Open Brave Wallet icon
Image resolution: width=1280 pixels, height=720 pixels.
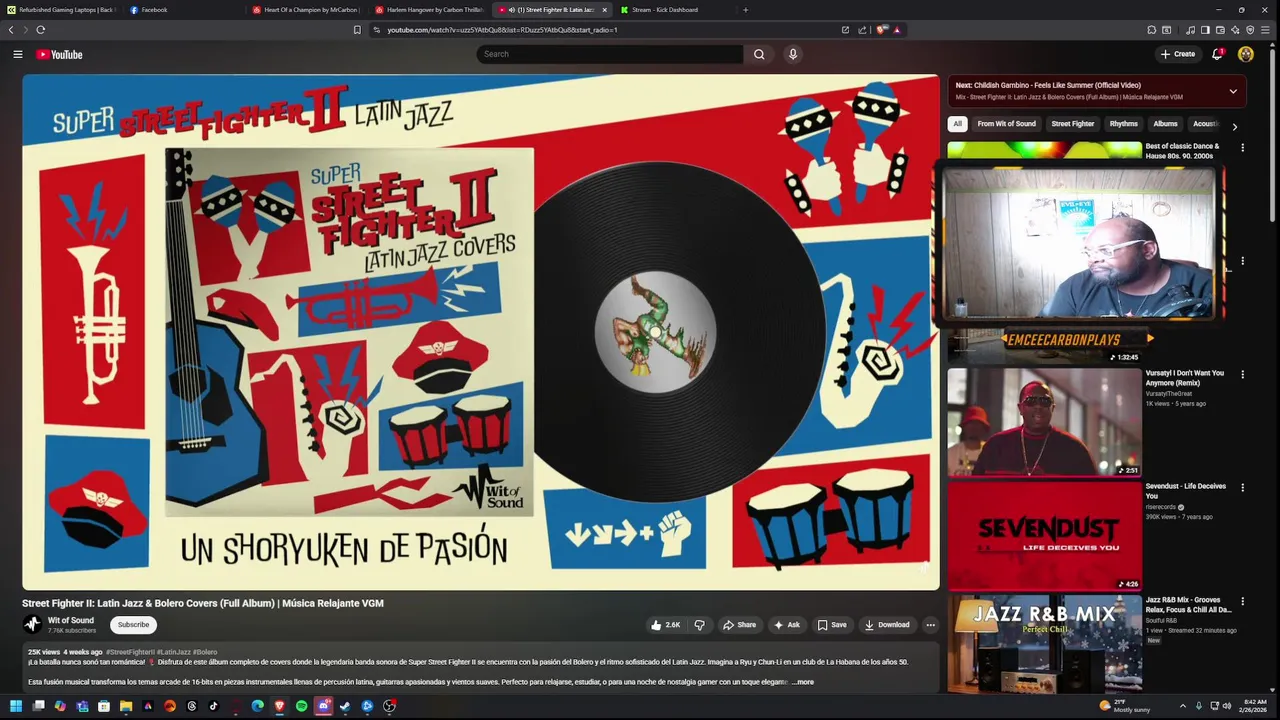1220,30
